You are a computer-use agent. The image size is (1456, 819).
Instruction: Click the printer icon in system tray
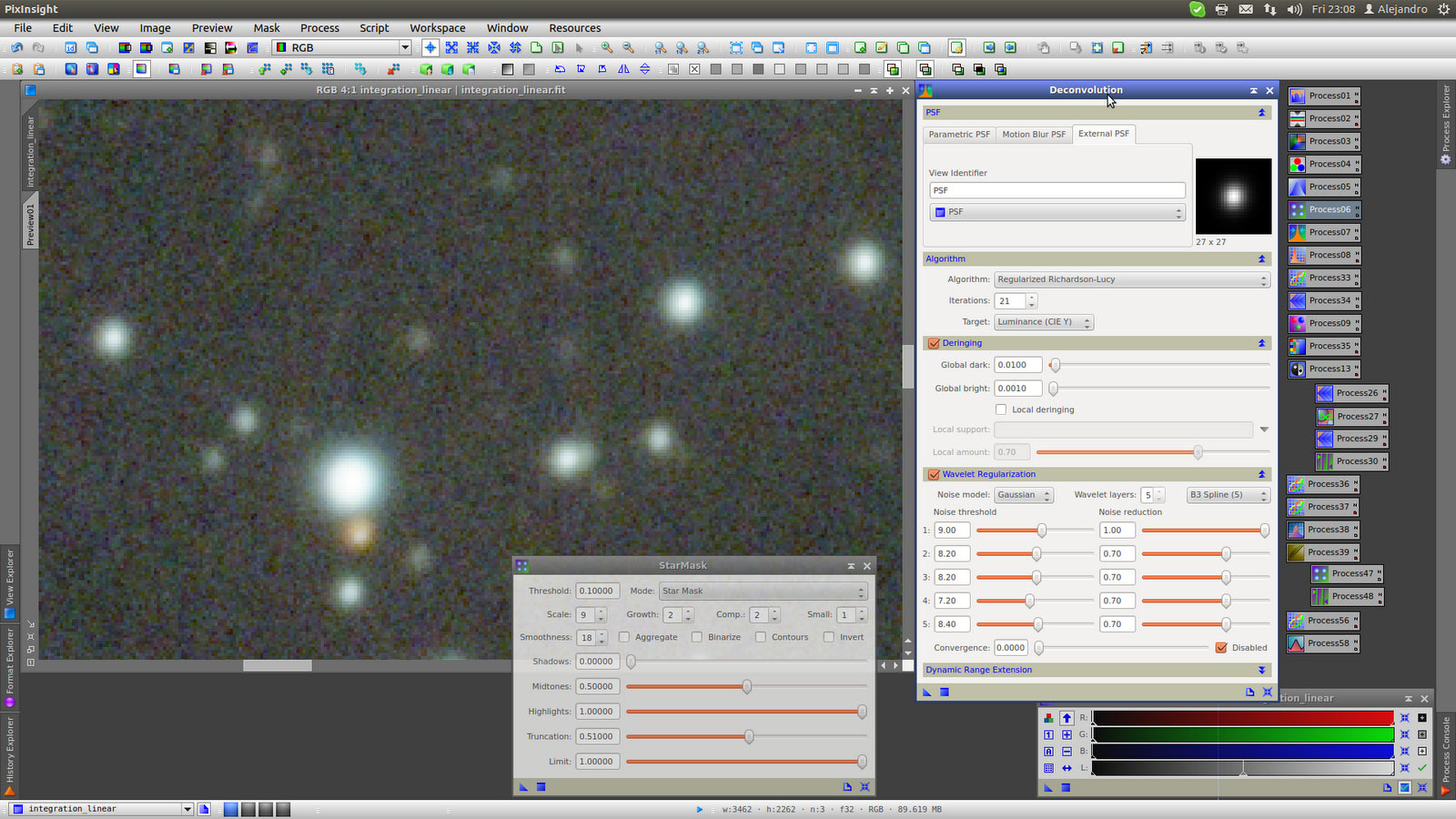coord(1221,9)
